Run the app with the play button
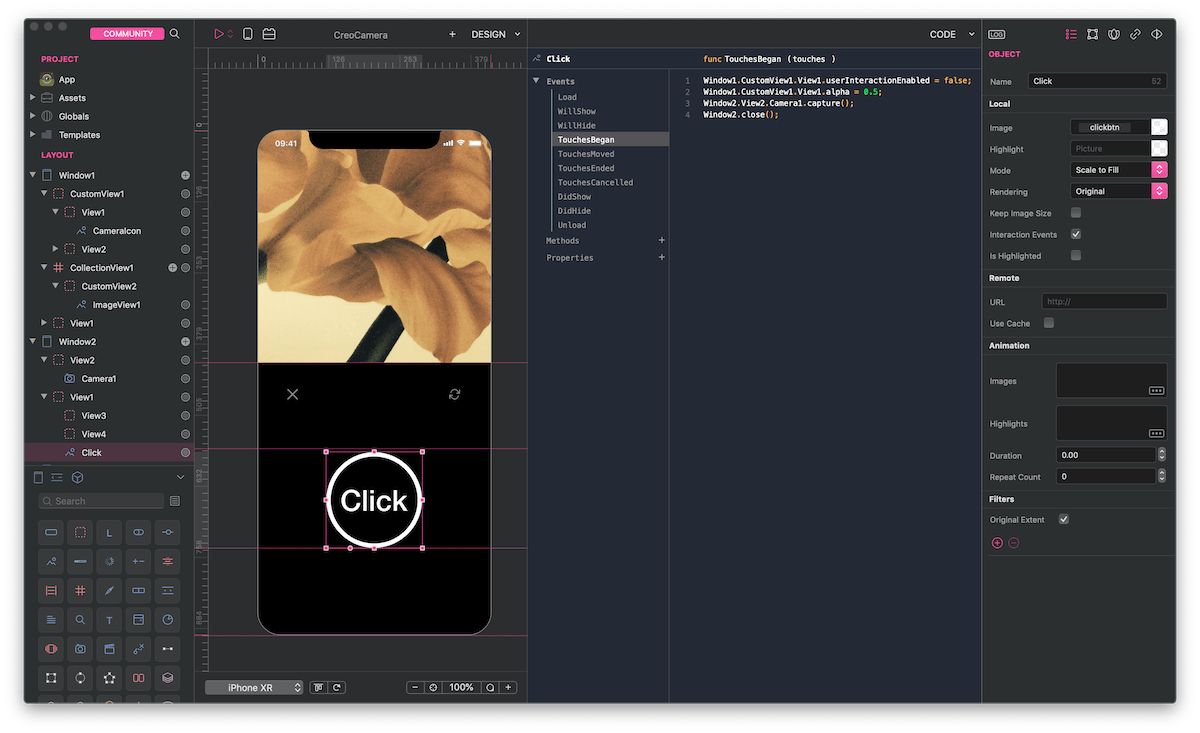1200x733 pixels. coord(219,34)
